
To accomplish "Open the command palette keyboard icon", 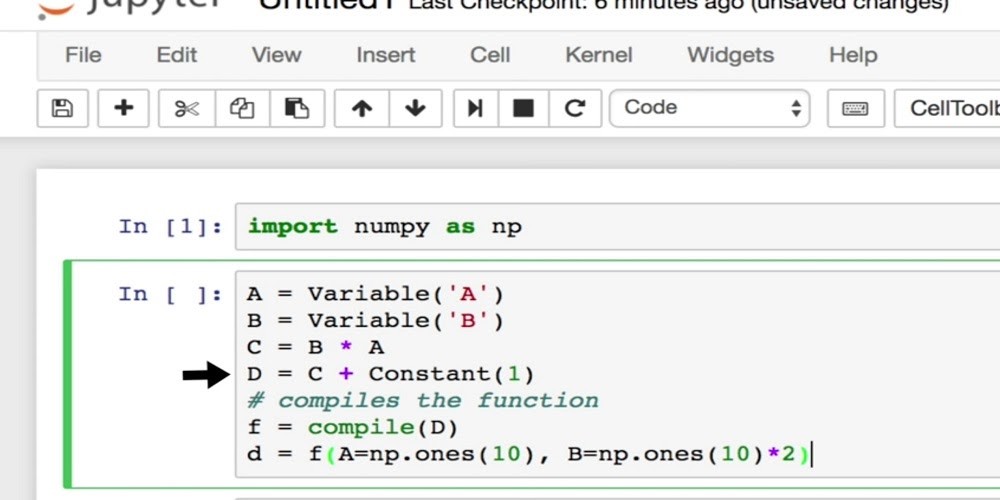I will coord(855,108).
